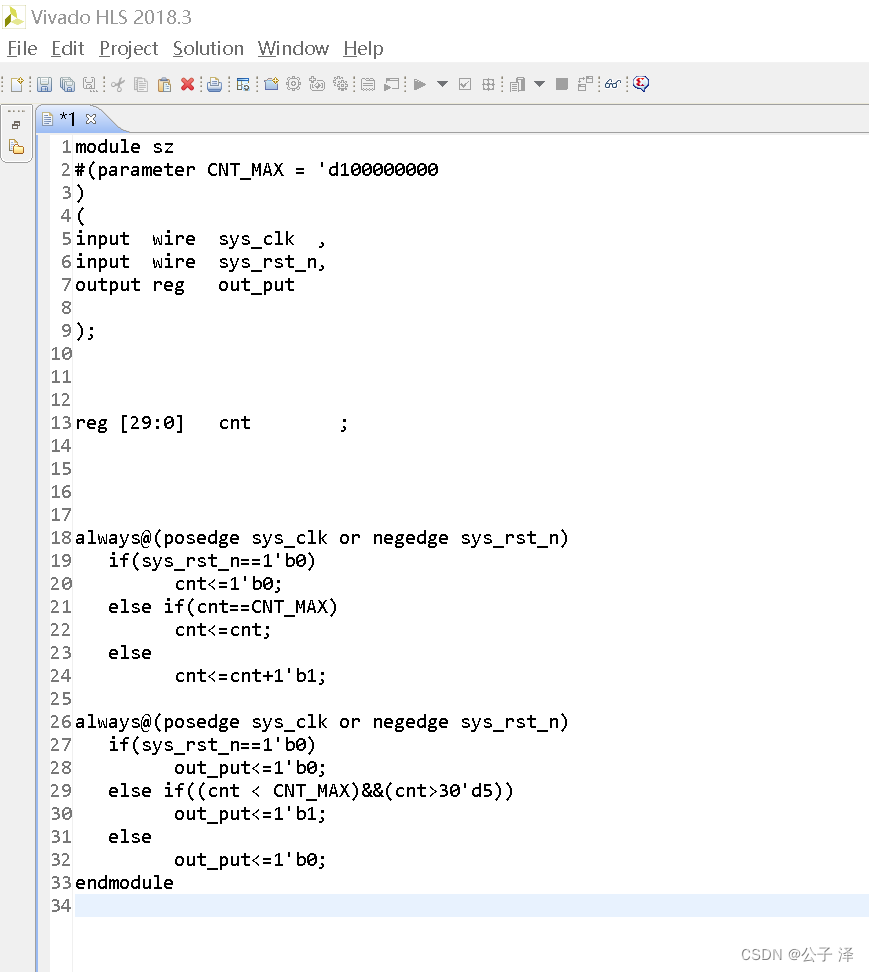Viewport: 869px width, 972px height.
Task: Click the New File toolbar icon
Action: coord(17,84)
